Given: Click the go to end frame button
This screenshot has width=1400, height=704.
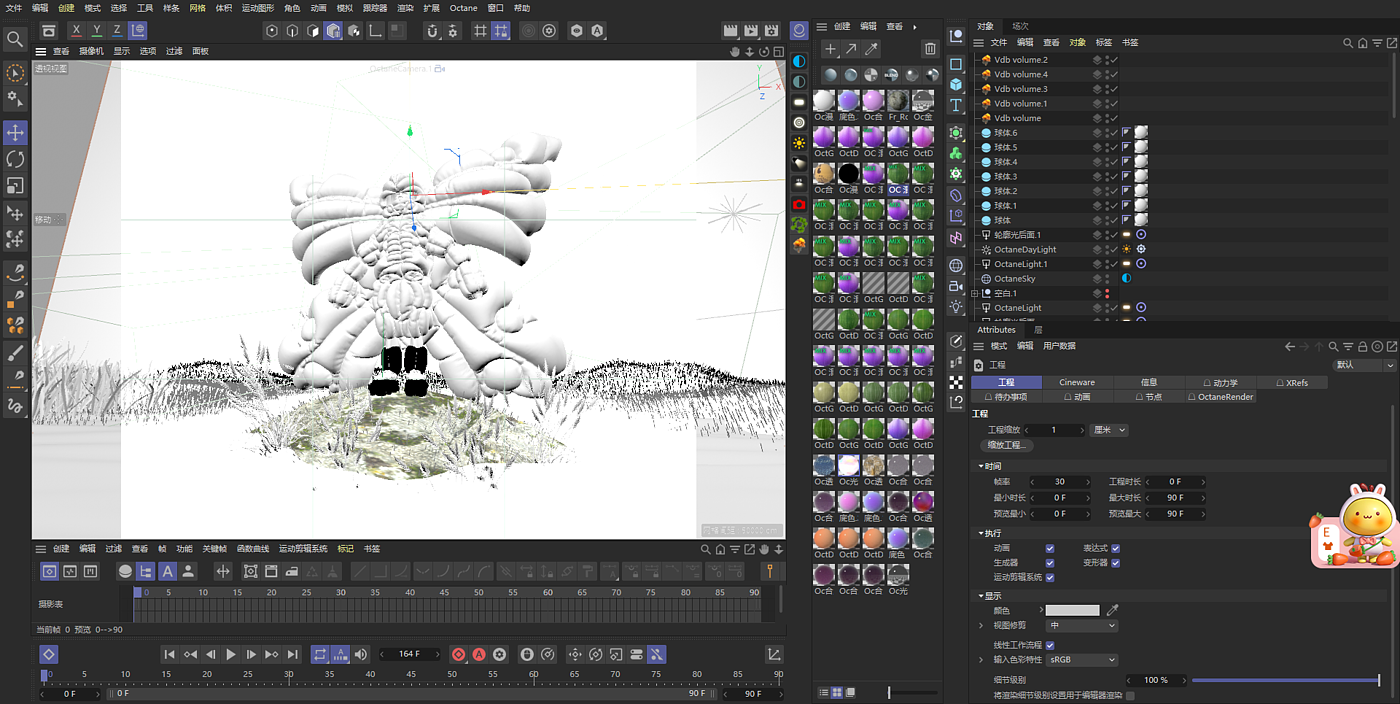Looking at the screenshot, I should [x=293, y=654].
